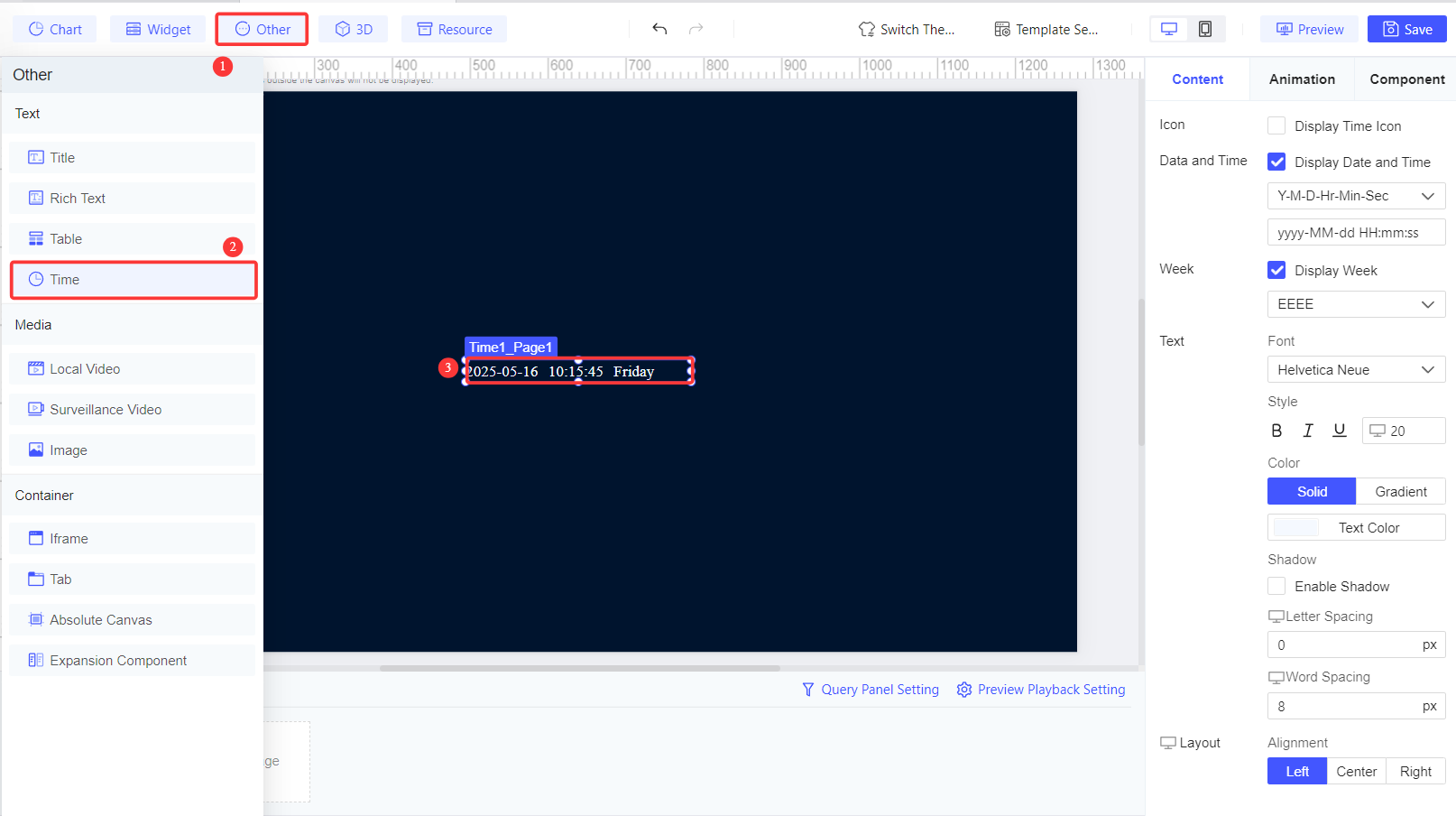Viewport: 1456px width, 816px height.
Task: Click the Save button
Action: tap(1407, 29)
